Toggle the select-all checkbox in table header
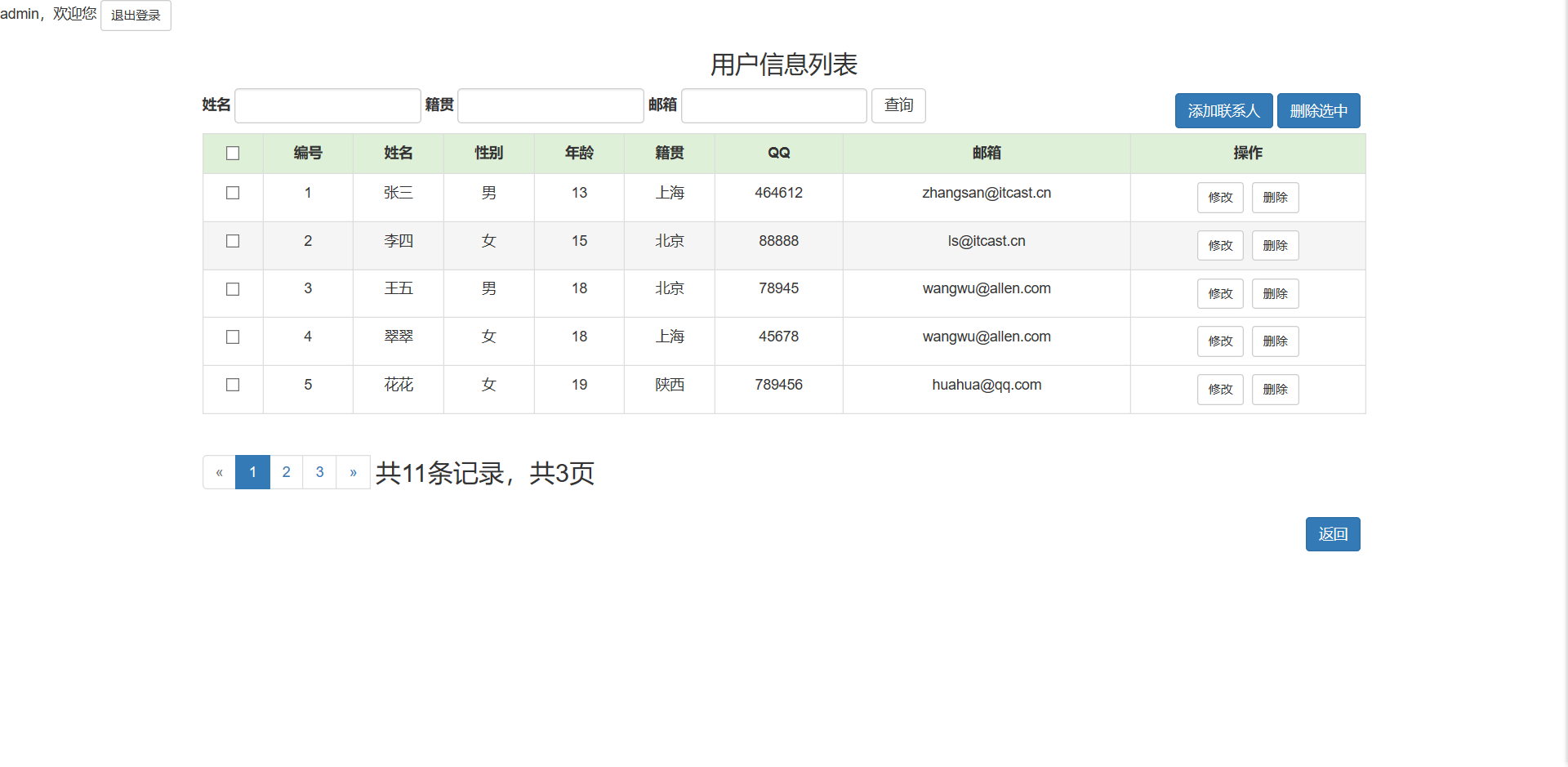 pos(233,154)
